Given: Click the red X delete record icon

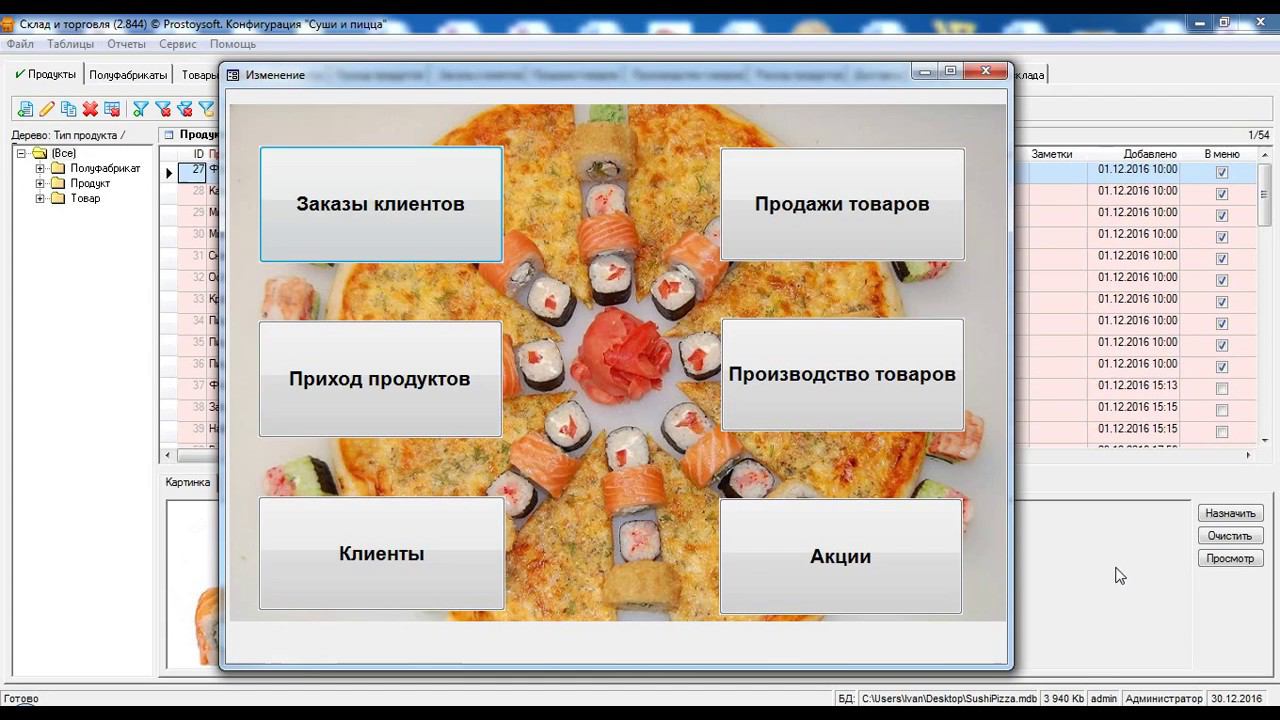Looking at the screenshot, I should 90,109.
